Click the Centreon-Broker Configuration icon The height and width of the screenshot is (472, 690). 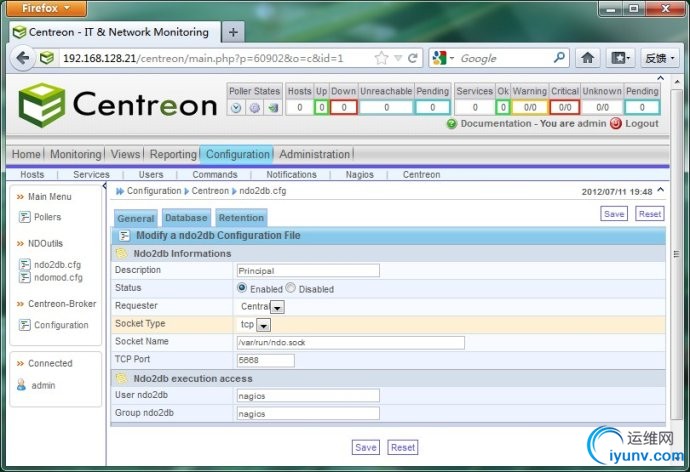coord(25,325)
